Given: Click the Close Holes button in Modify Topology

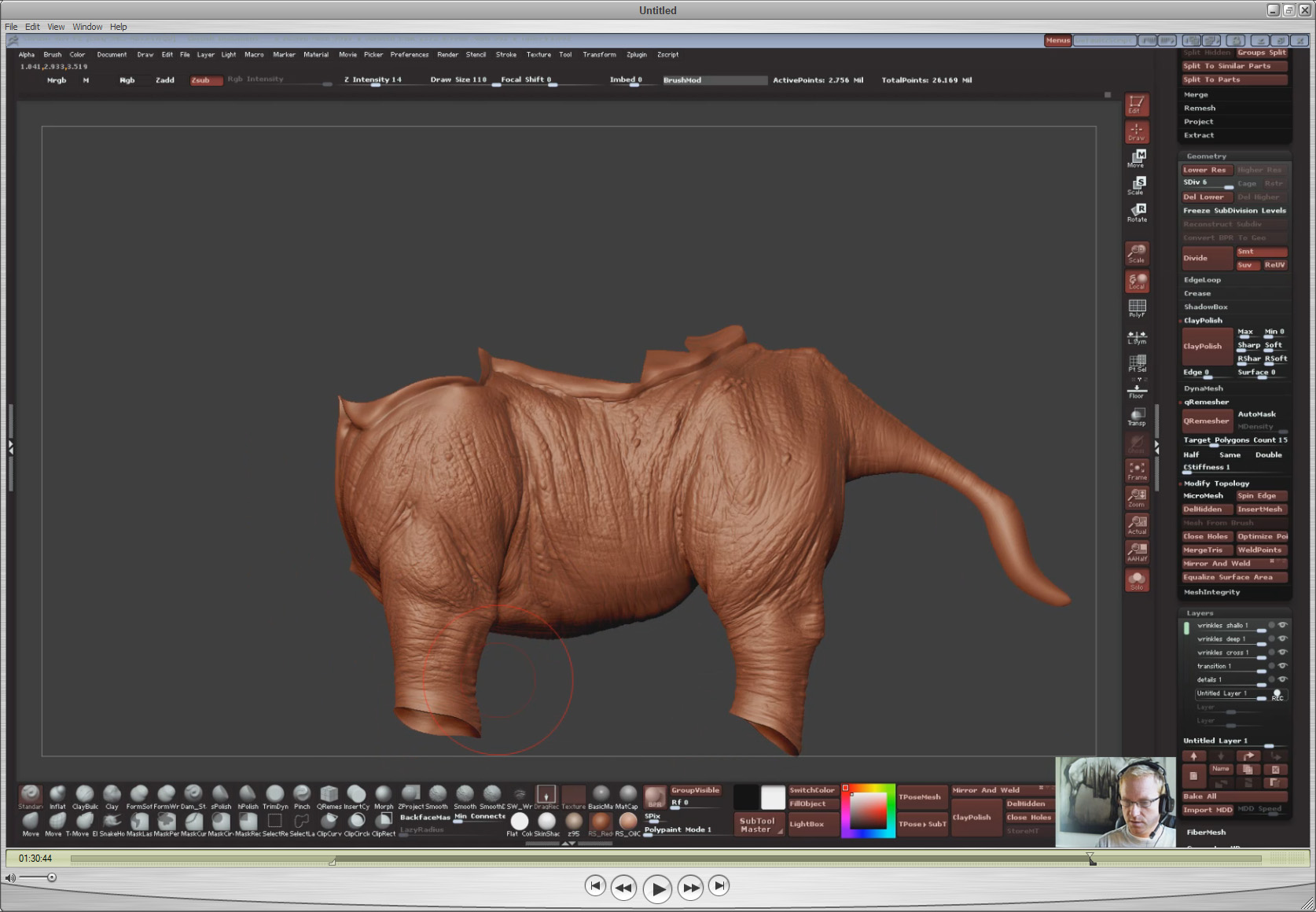Looking at the screenshot, I should tap(1207, 536).
